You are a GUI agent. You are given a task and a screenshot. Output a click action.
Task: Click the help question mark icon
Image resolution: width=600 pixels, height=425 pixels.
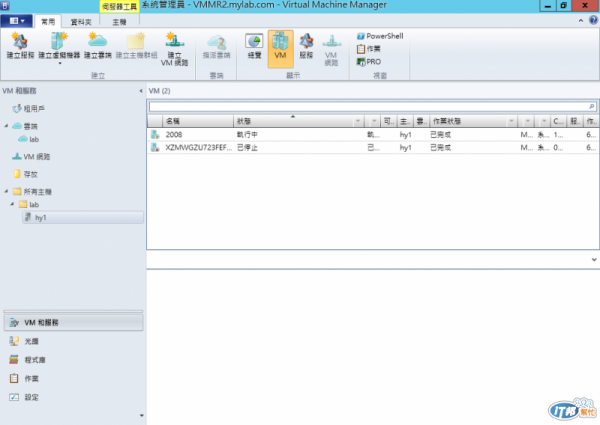click(593, 20)
